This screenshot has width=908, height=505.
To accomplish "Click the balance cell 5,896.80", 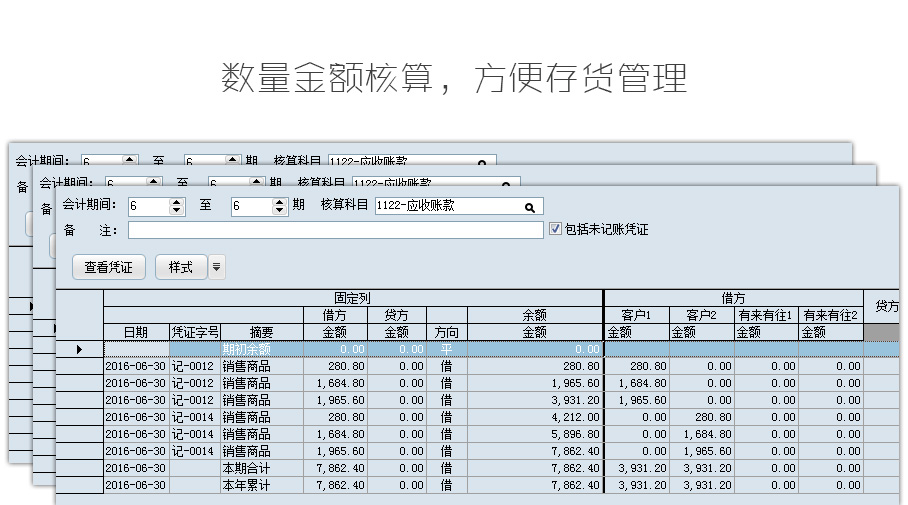I will [534, 434].
